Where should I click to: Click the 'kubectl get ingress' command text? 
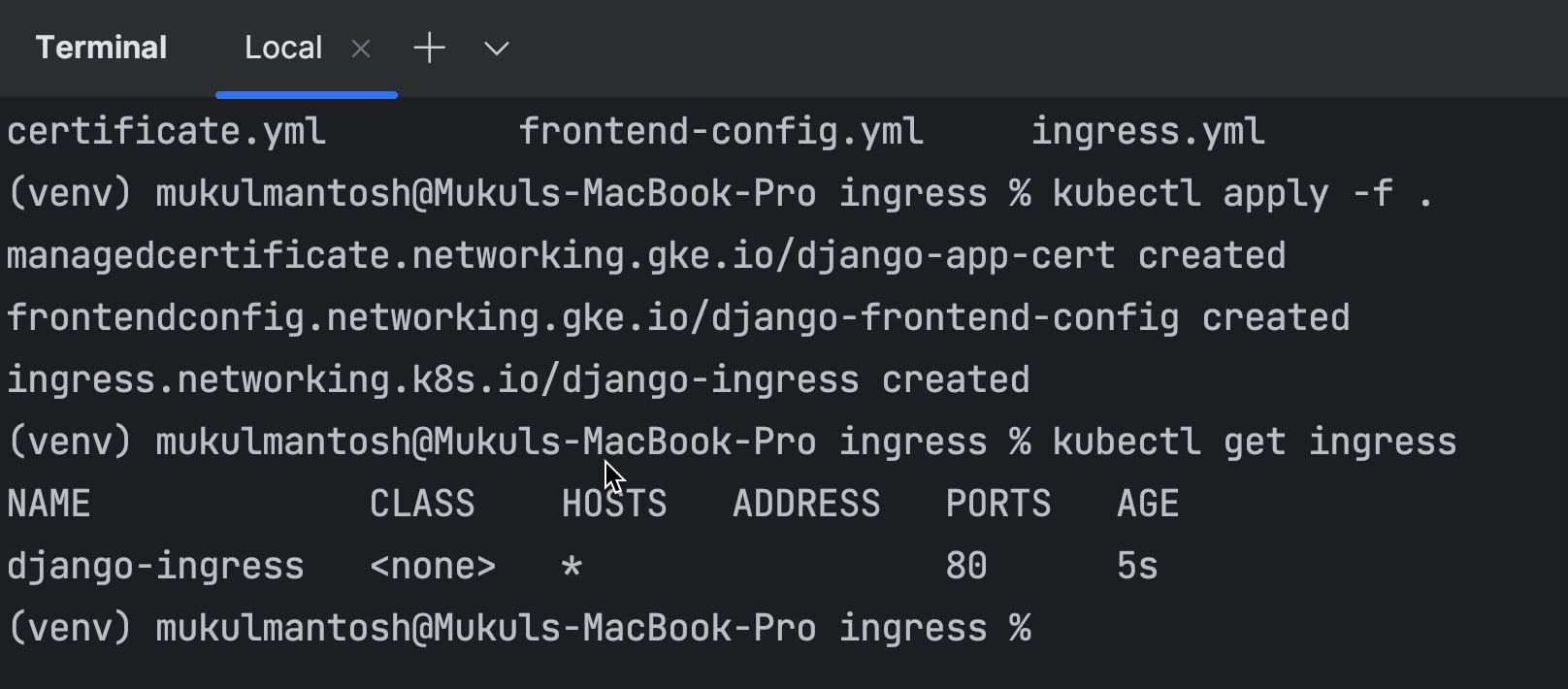click(x=1254, y=442)
